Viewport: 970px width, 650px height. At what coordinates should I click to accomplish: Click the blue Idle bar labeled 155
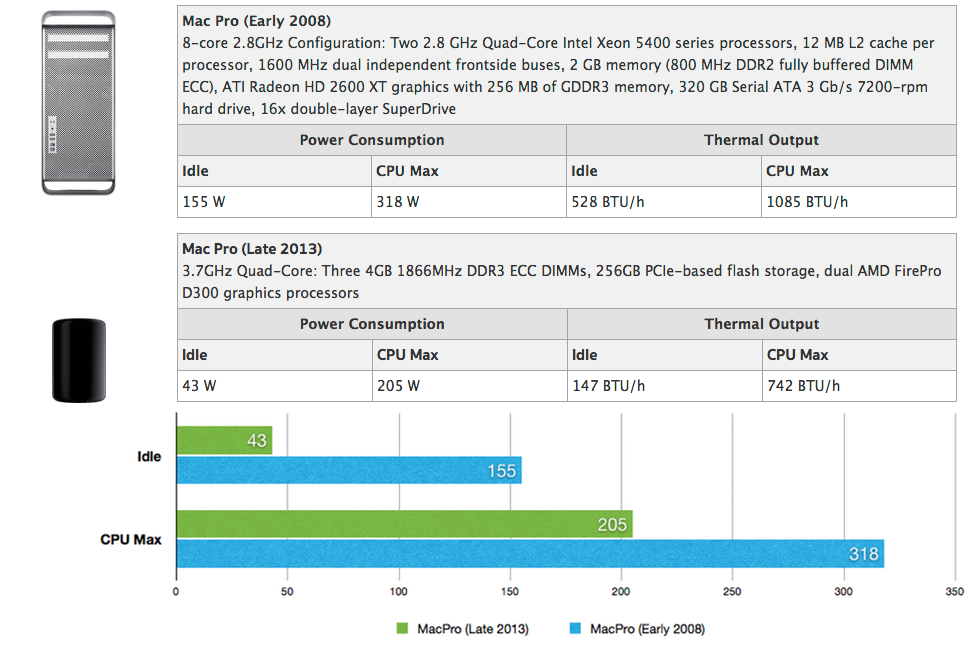tap(349, 470)
